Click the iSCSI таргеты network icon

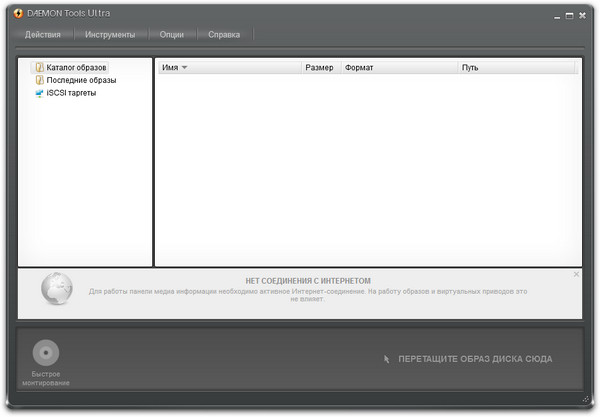(39, 93)
